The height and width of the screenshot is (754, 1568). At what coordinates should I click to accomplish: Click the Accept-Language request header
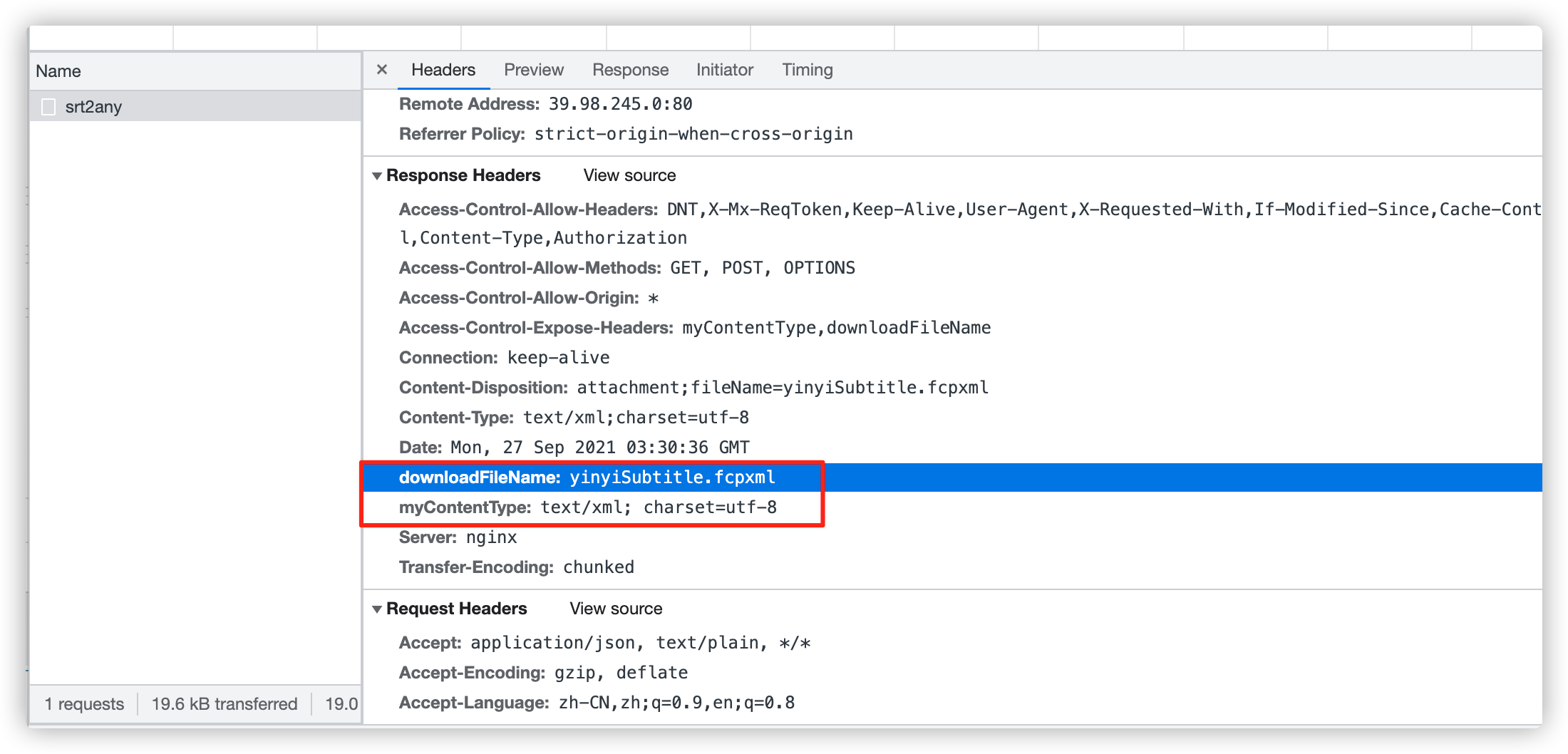(596, 703)
